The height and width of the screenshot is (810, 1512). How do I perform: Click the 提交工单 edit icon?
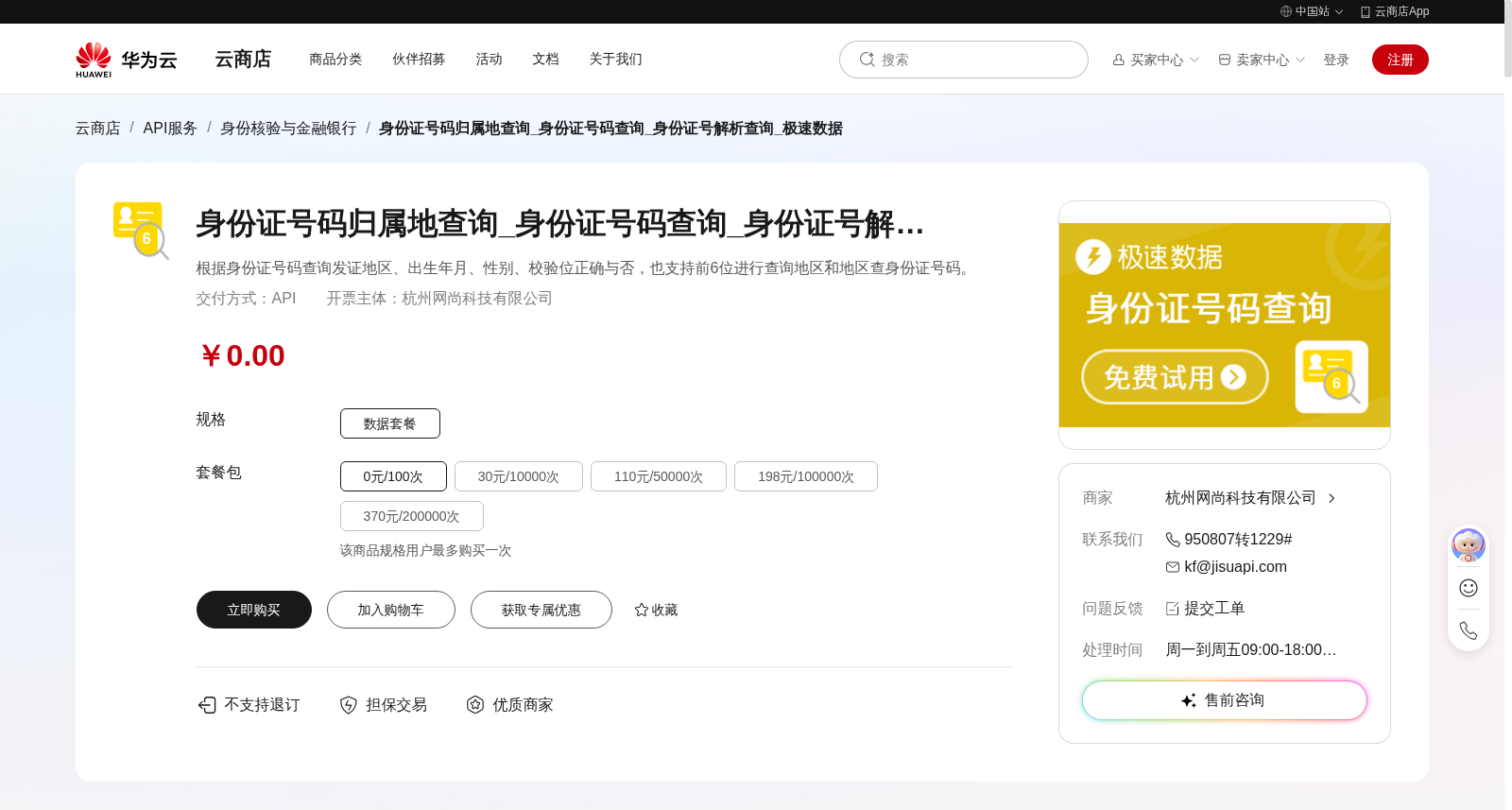coord(1173,609)
